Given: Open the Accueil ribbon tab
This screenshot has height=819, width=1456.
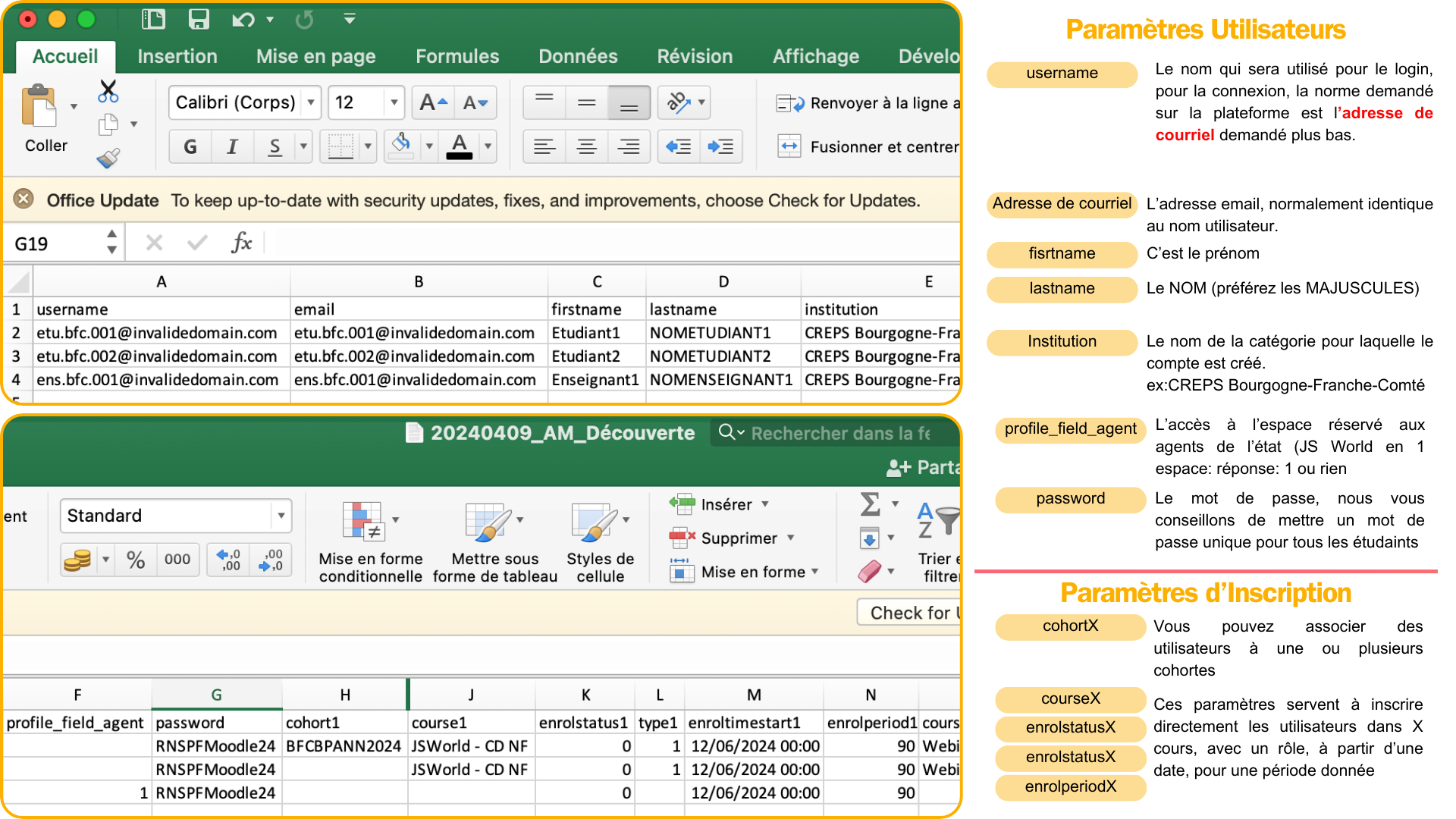Looking at the screenshot, I should 65,56.
